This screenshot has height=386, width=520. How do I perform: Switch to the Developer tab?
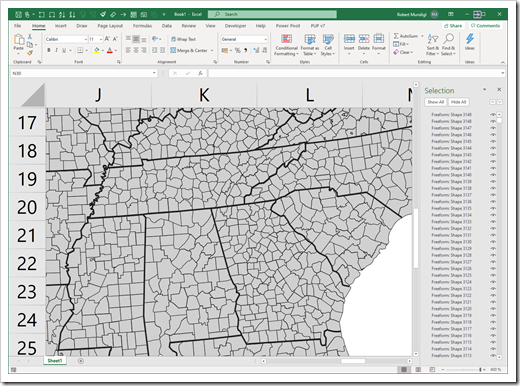pyautogui.click(x=235, y=26)
